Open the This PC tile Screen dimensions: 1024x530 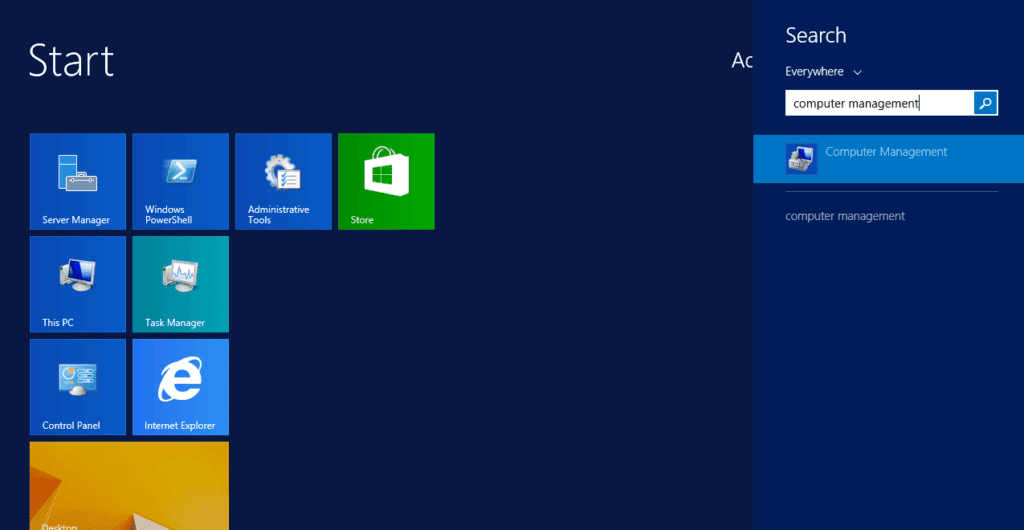(x=78, y=285)
